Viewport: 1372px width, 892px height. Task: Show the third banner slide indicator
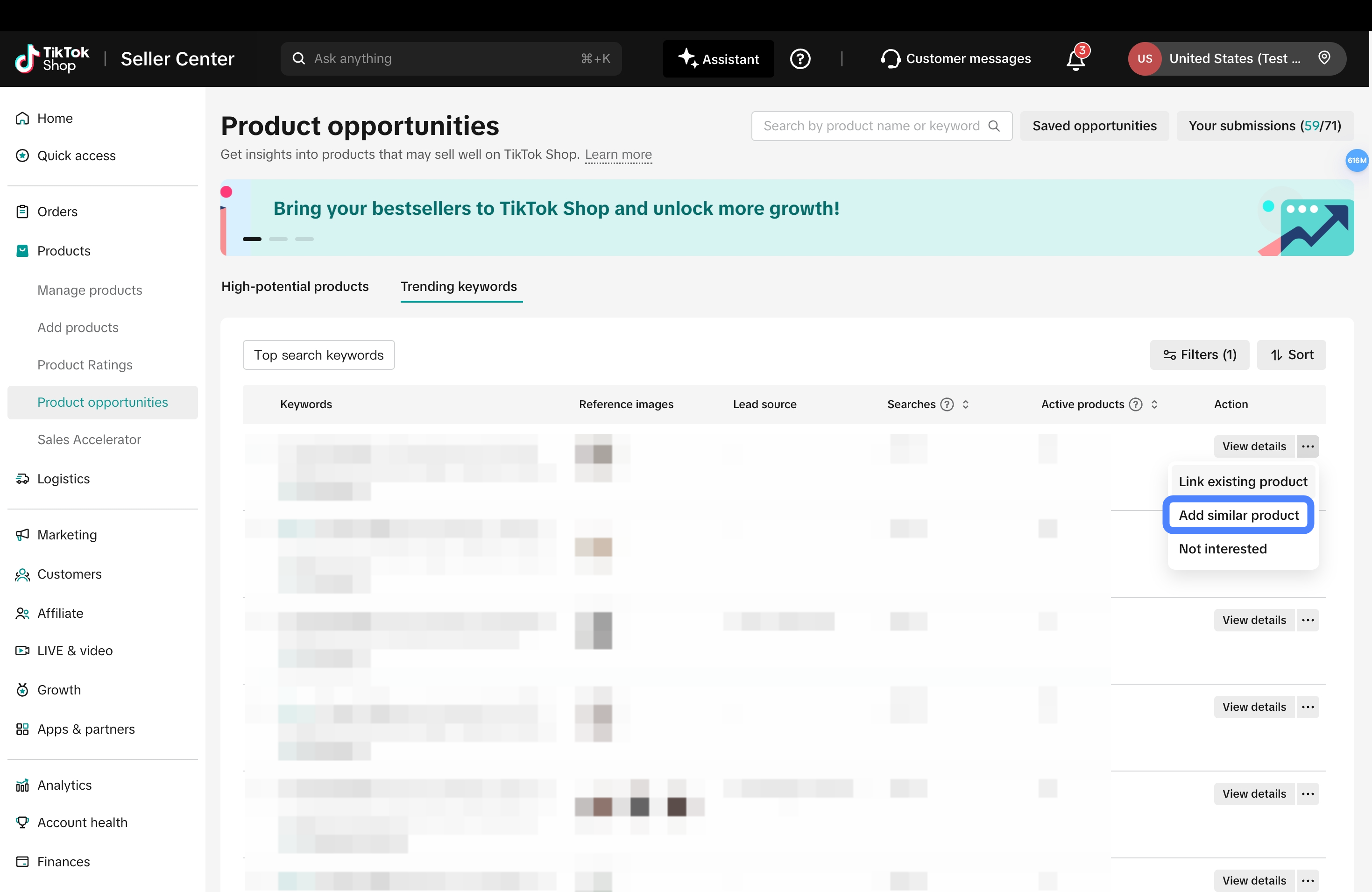(x=304, y=239)
